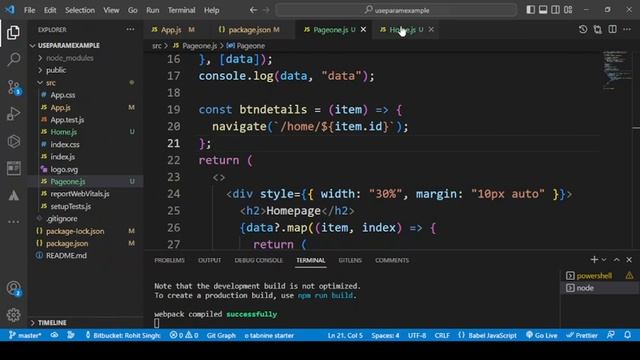The image size is (640, 360).
Task: Click the command center search field
Action: click(x=396, y=10)
